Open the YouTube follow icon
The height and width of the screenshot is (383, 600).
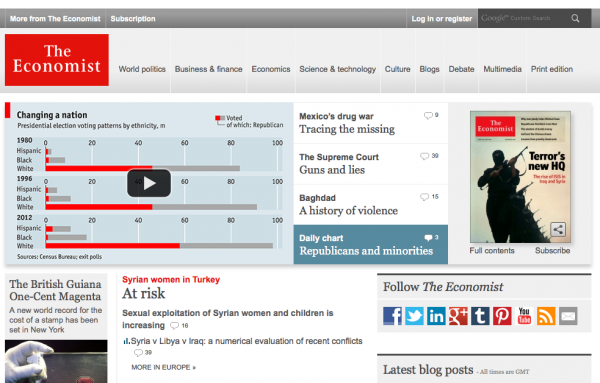(x=524, y=316)
